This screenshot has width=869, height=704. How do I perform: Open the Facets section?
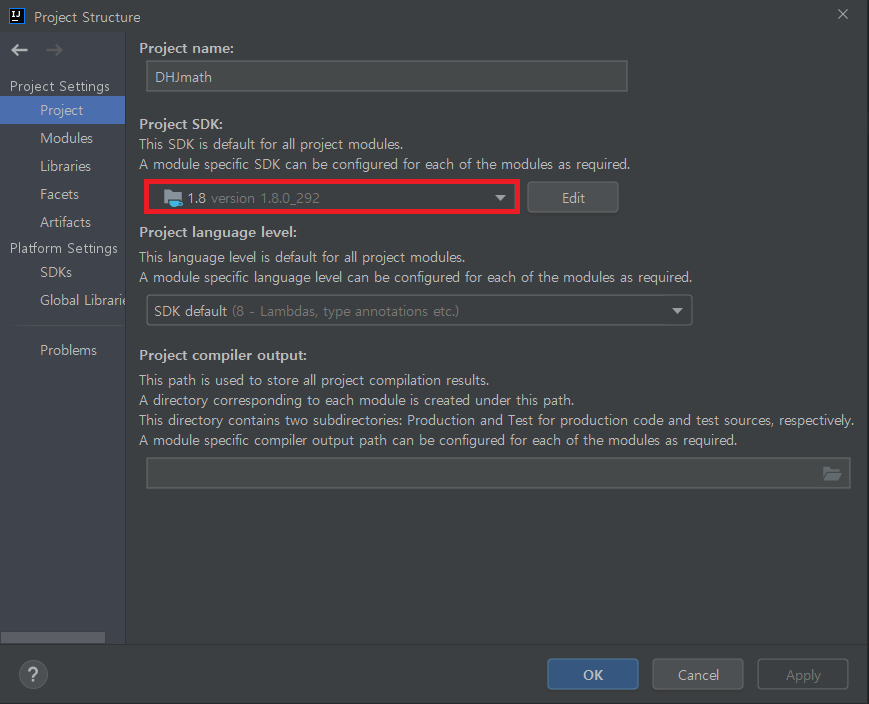59,194
